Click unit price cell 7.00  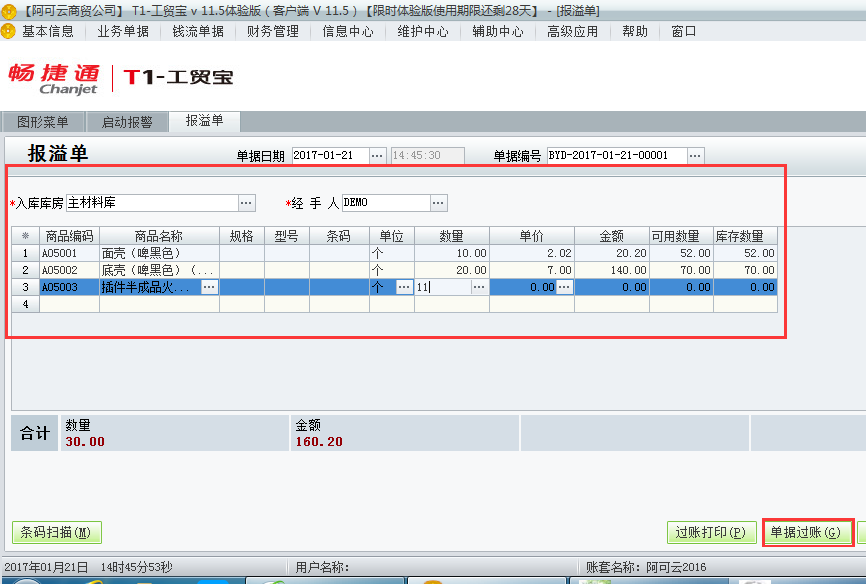point(532,270)
